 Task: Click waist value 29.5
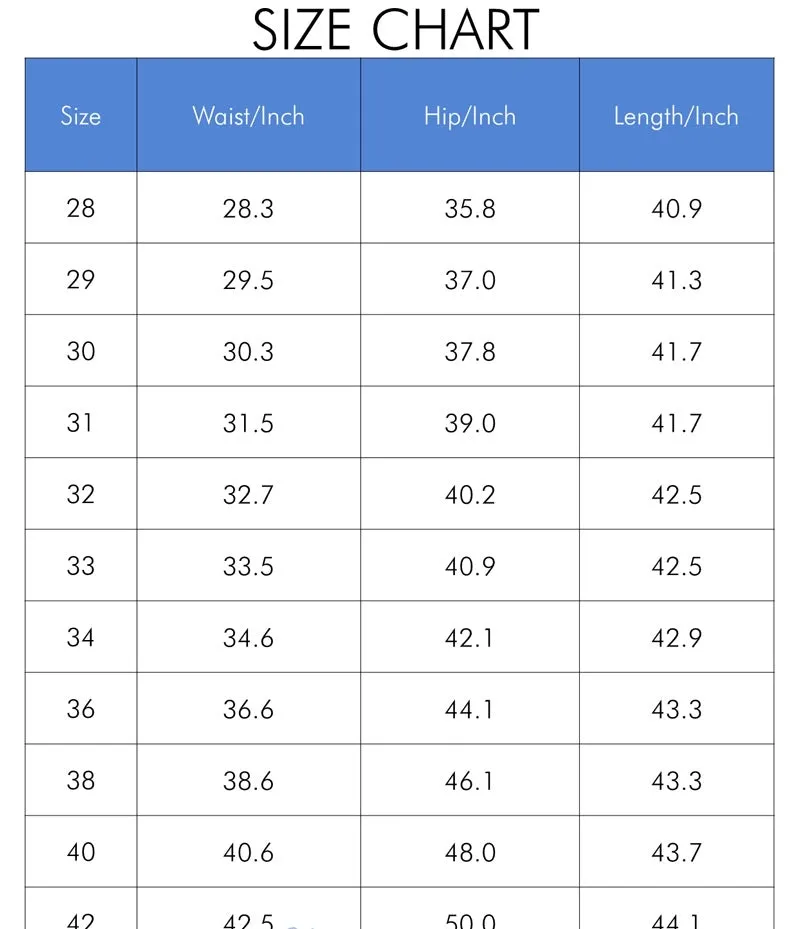click(248, 280)
